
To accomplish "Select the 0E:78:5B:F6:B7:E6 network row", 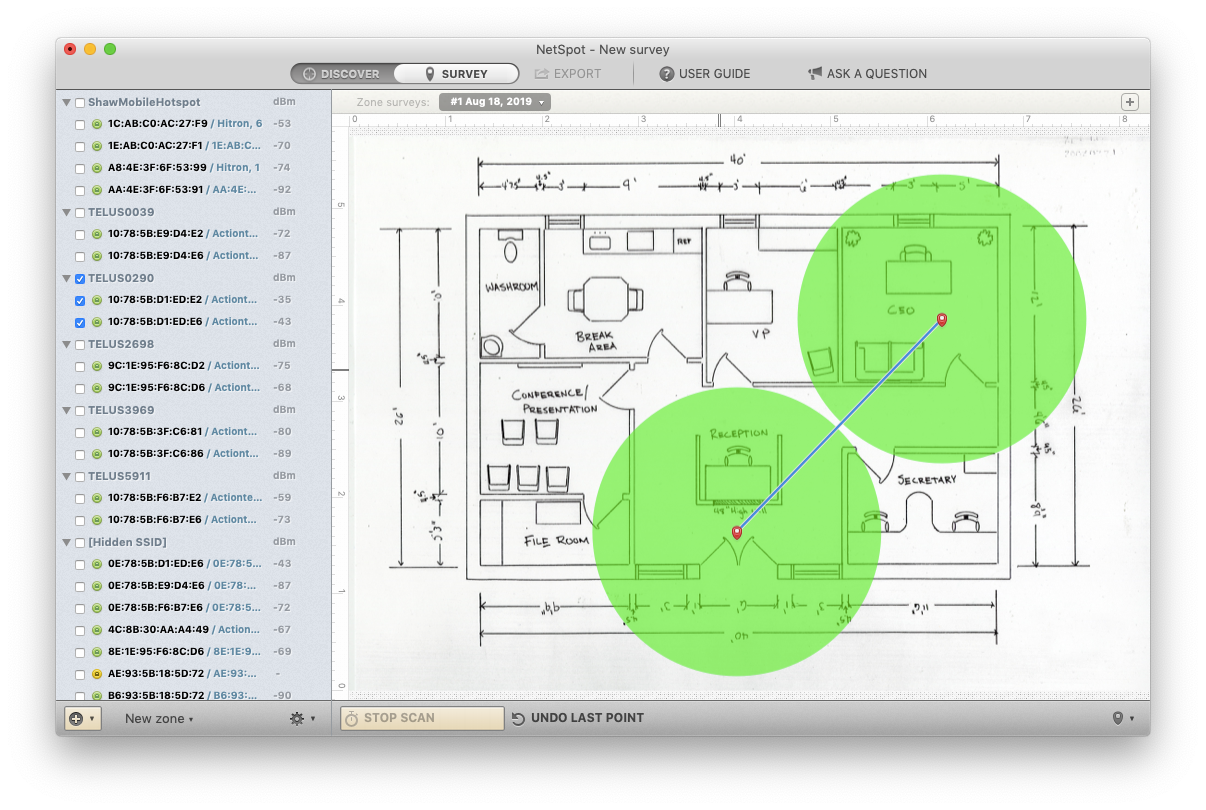I will (x=194, y=608).
